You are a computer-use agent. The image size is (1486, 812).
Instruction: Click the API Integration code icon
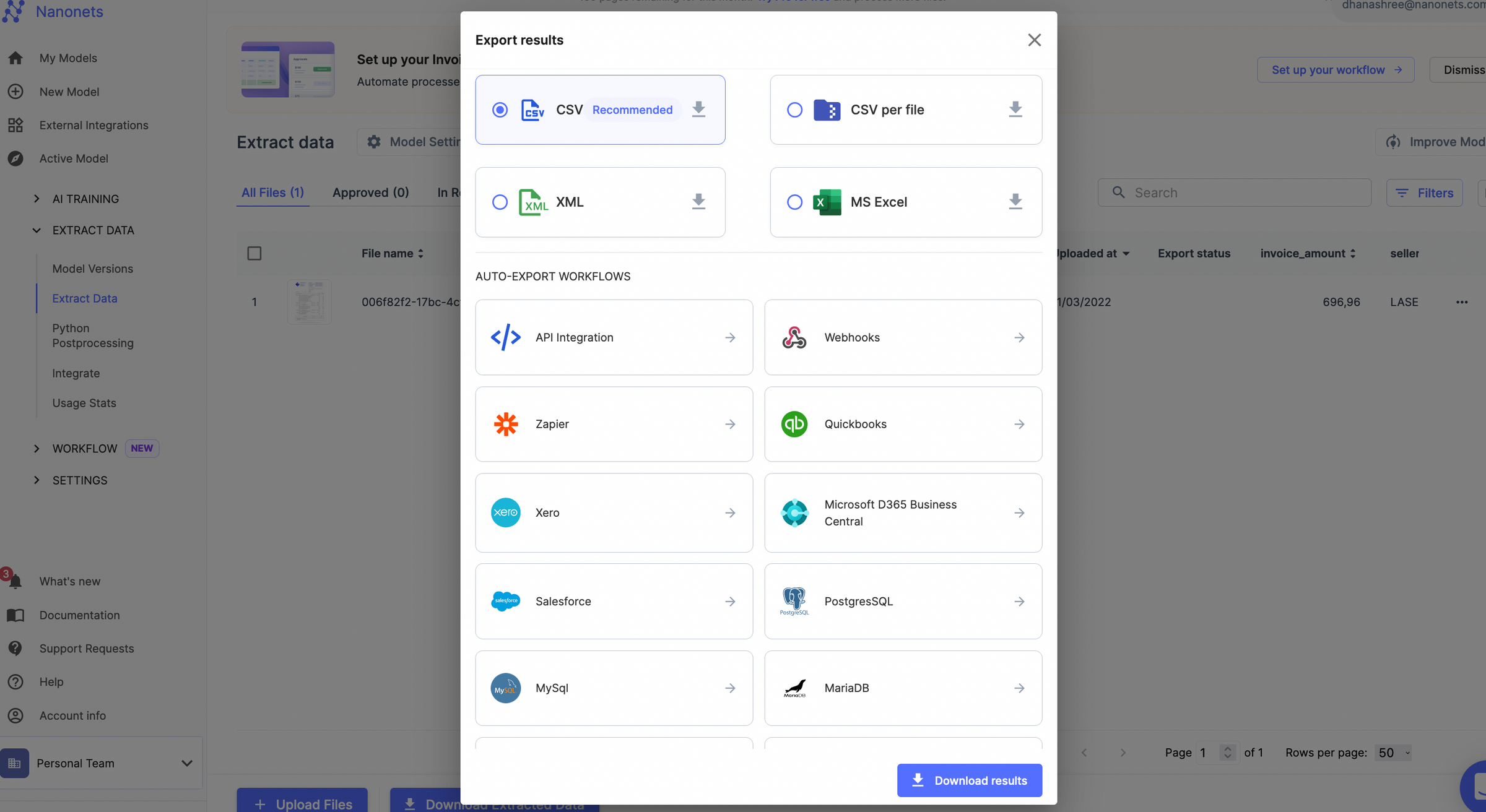coord(505,337)
